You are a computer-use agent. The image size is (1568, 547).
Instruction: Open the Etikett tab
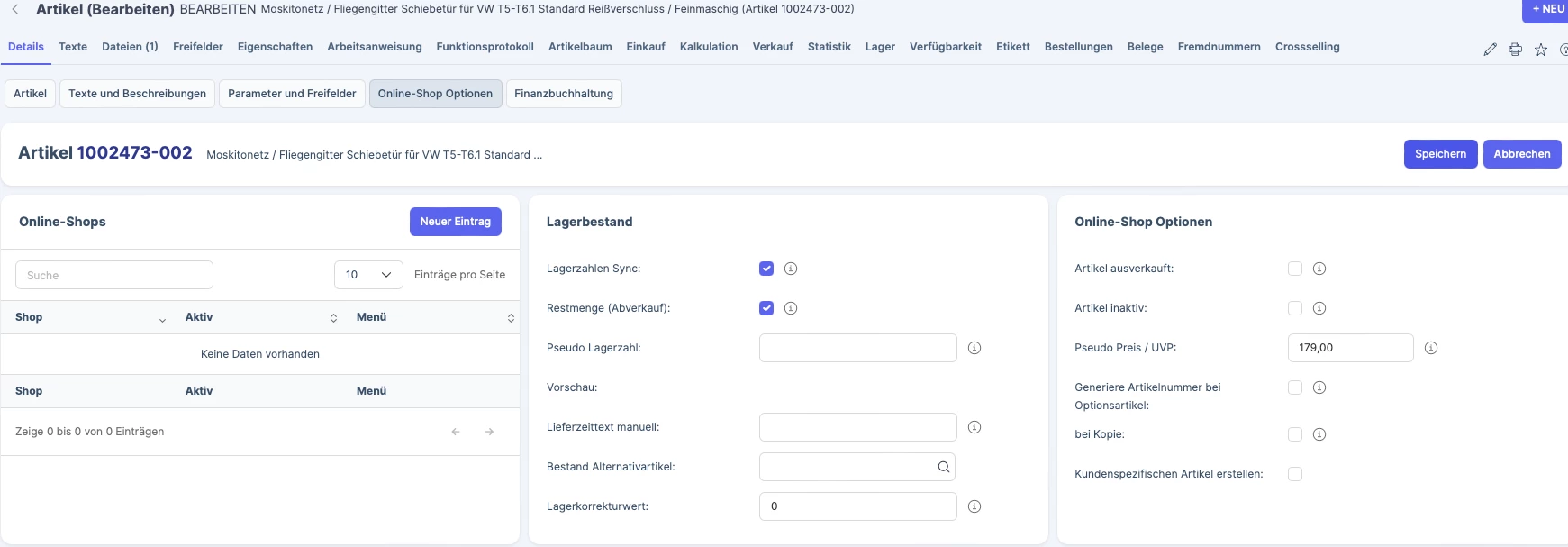pyautogui.click(x=1012, y=47)
